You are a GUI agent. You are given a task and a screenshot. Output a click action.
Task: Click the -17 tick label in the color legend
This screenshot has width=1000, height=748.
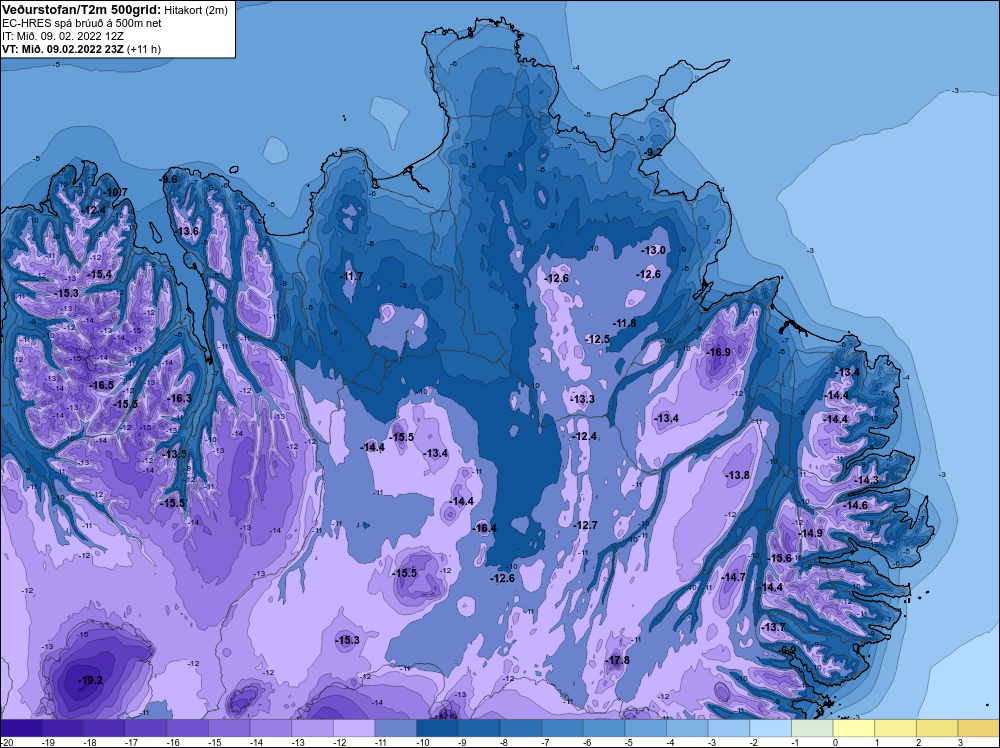[x=129, y=743]
